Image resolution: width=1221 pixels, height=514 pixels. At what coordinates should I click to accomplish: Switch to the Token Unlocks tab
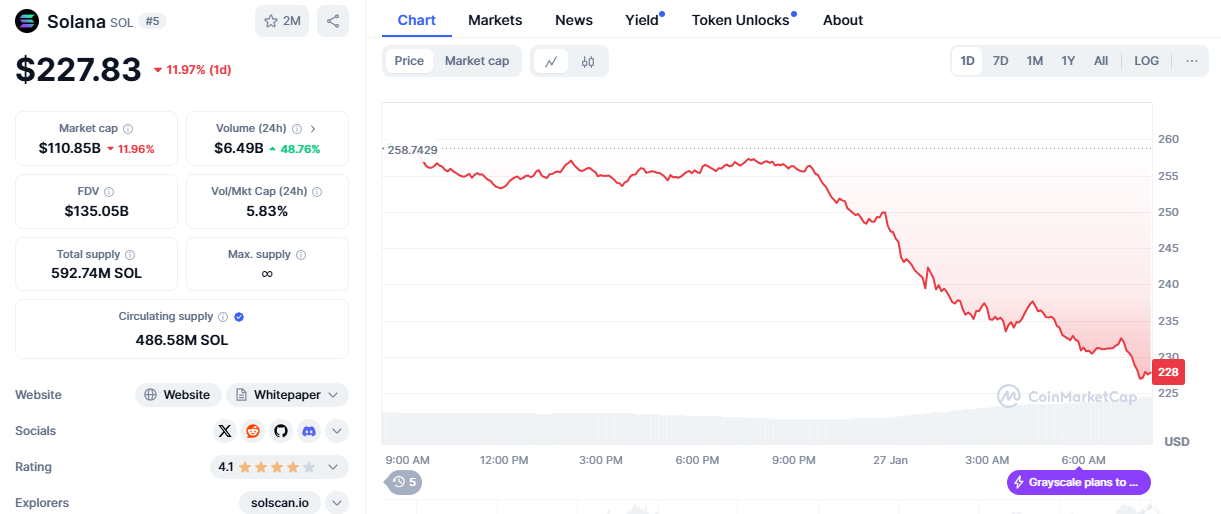coord(741,20)
